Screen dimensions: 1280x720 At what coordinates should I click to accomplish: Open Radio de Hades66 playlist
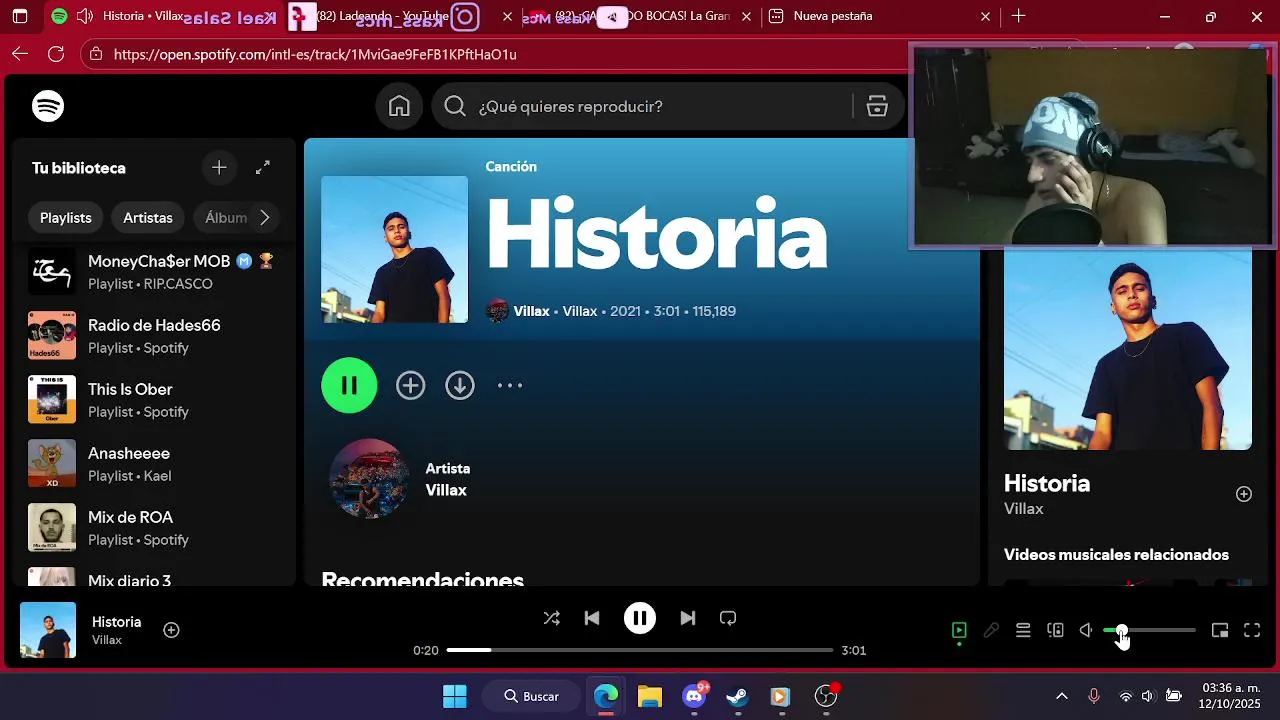(154, 336)
